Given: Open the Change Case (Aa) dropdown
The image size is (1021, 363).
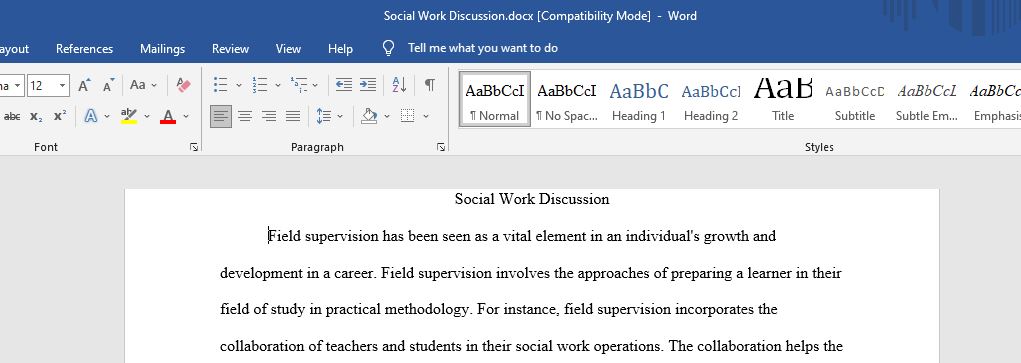Looking at the screenshot, I should pos(143,85).
